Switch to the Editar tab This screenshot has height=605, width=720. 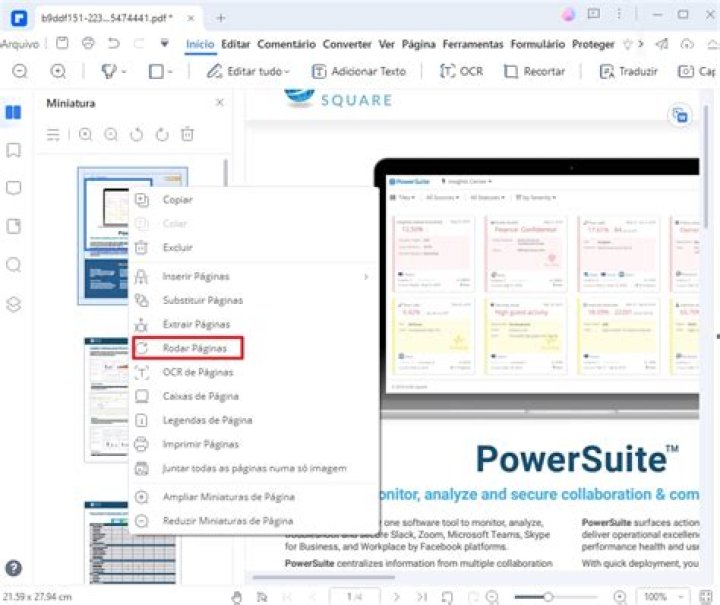coord(236,44)
